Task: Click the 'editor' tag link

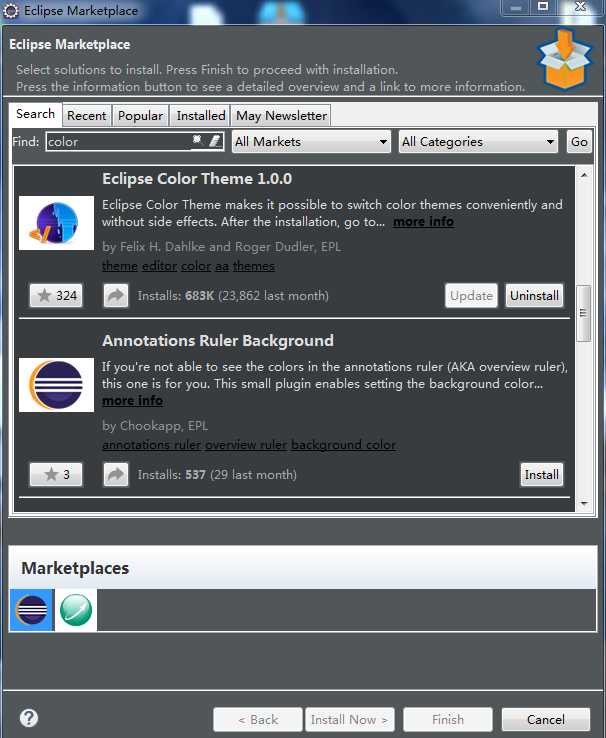Action: (x=159, y=266)
